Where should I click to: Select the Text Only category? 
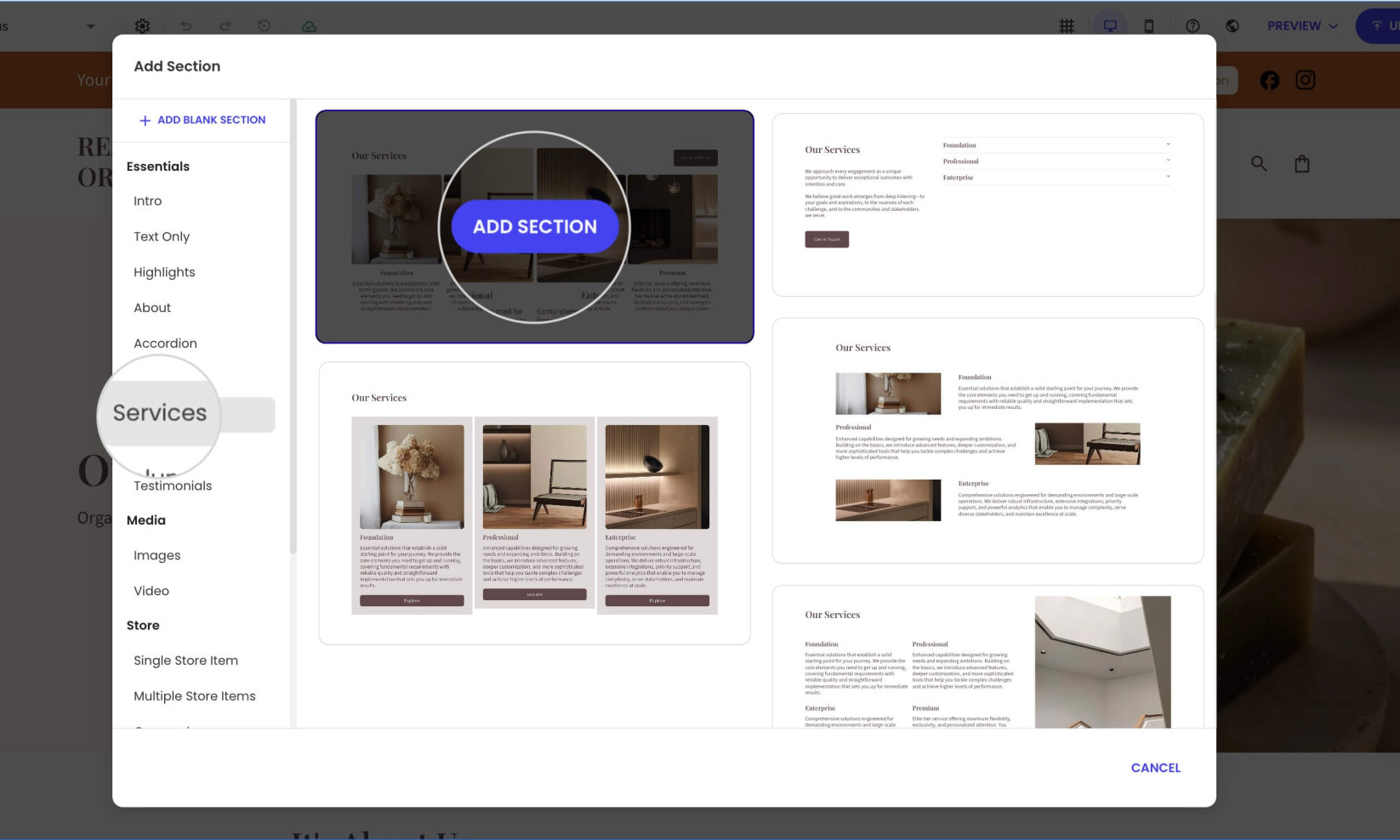(x=162, y=236)
